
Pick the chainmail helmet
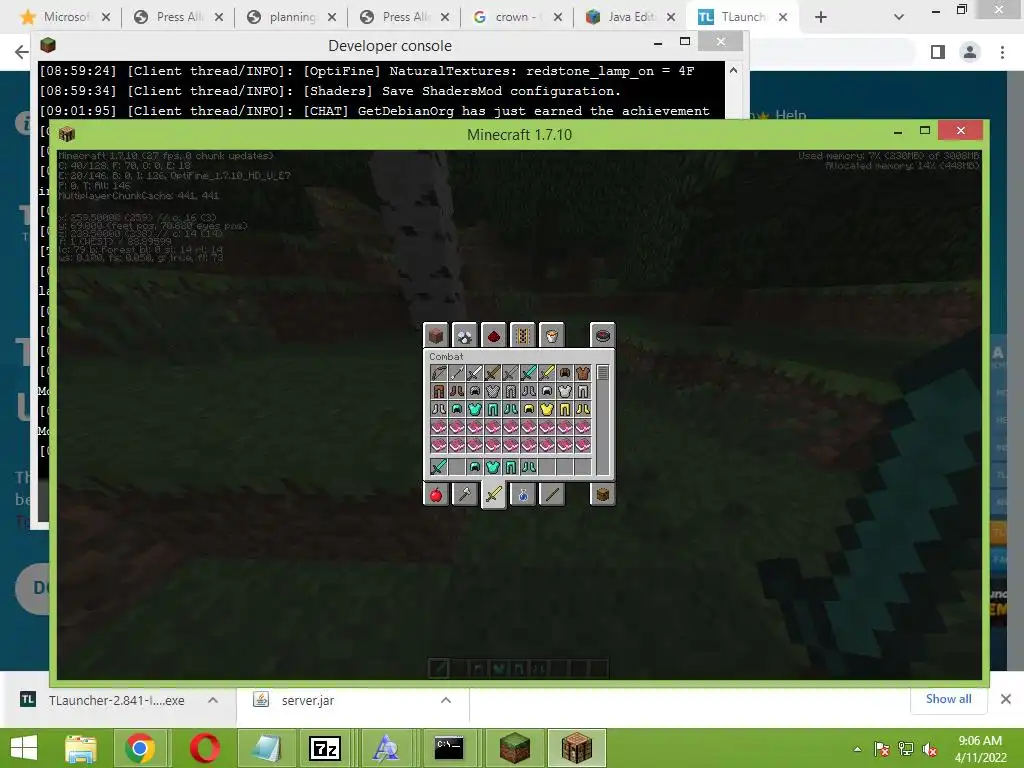475,391
